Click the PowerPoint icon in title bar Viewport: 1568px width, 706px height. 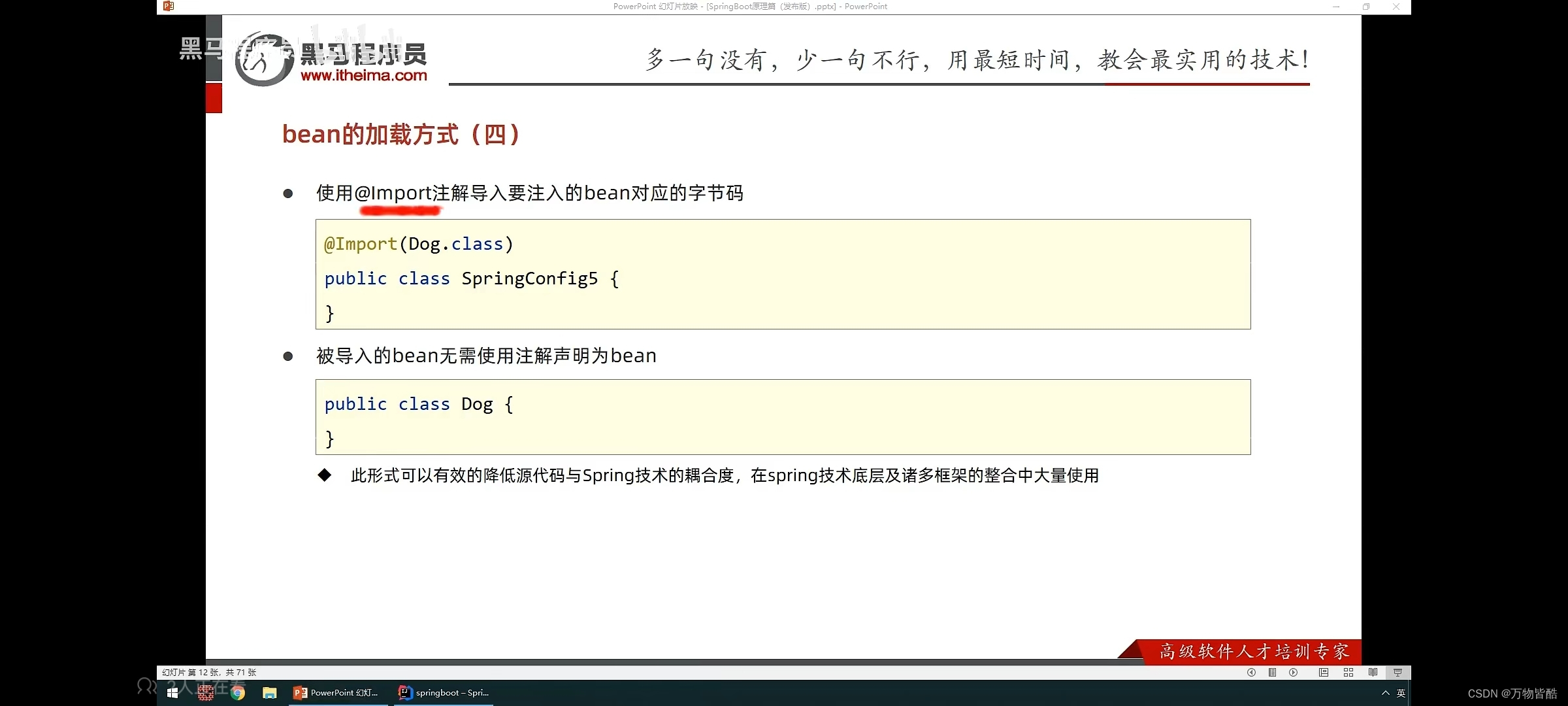[x=169, y=6]
